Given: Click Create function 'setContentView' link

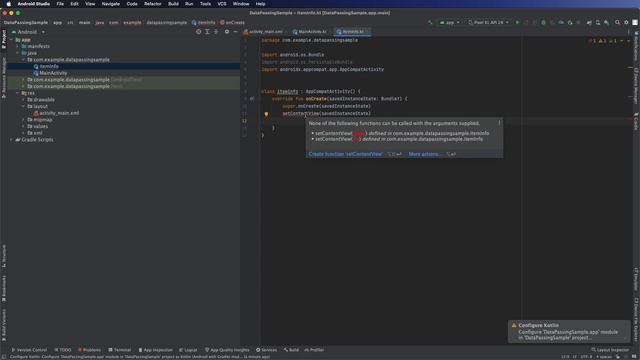Looking at the screenshot, I should point(345,154).
